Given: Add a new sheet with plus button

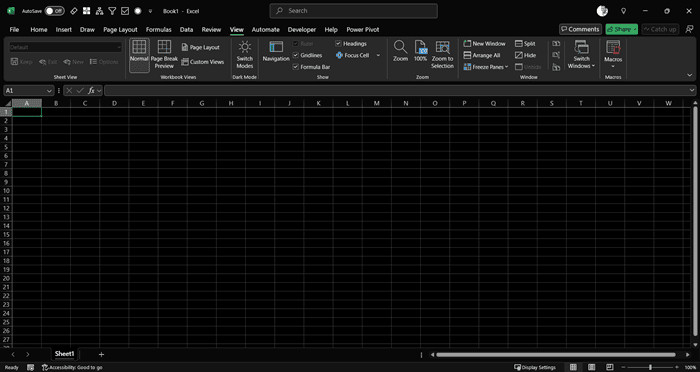Looking at the screenshot, I should point(101,354).
